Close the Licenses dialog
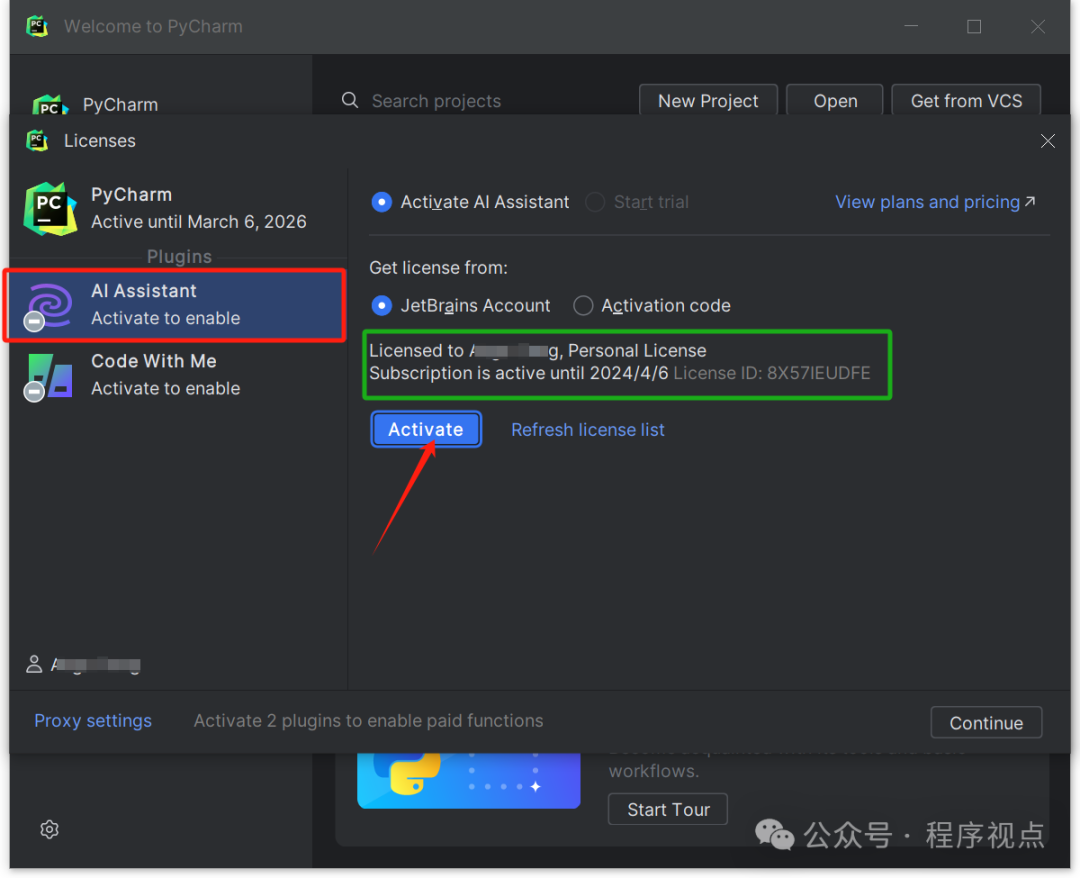The image size is (1080, 878). tap(1048, 141)
